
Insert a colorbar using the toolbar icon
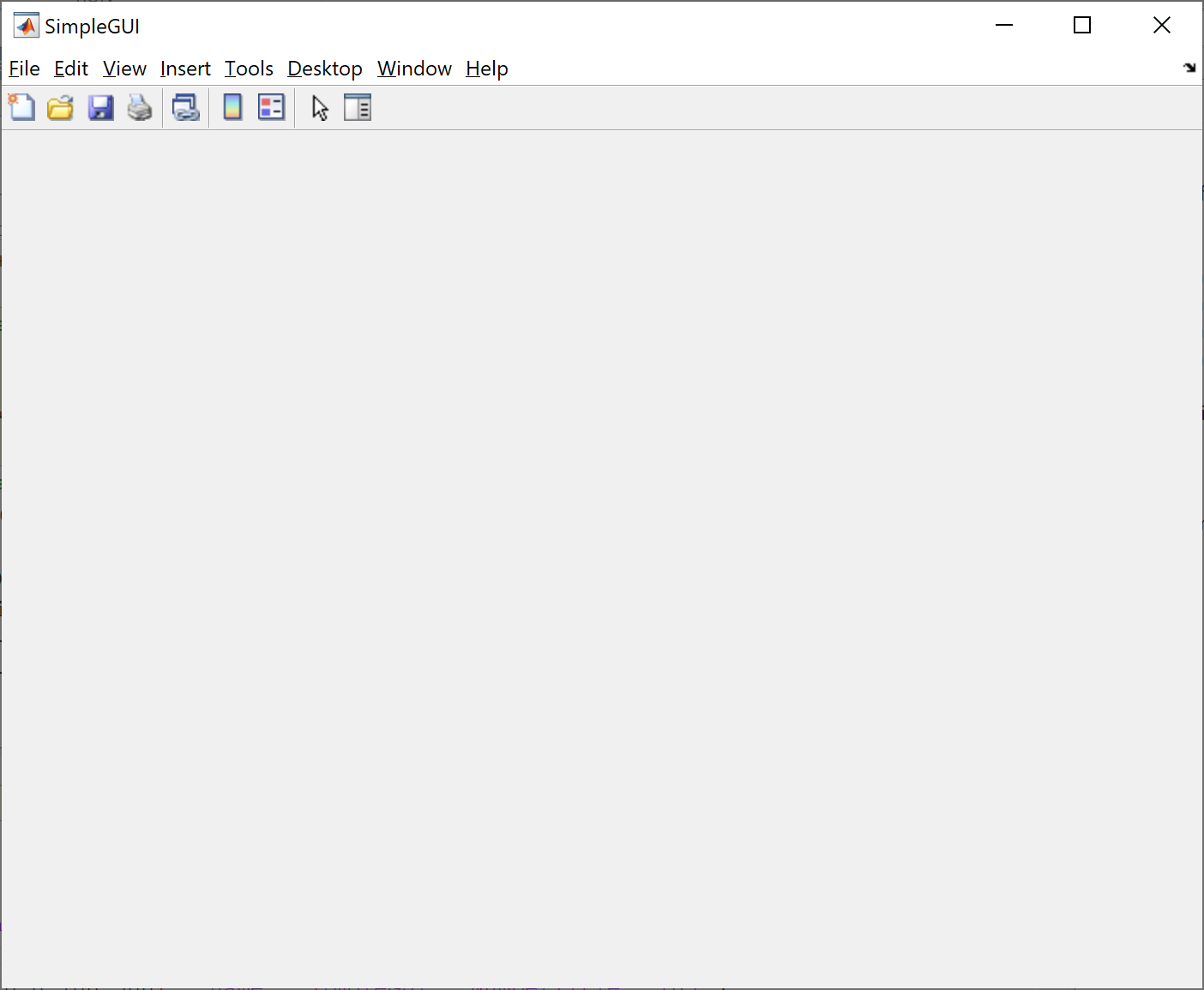232,108
